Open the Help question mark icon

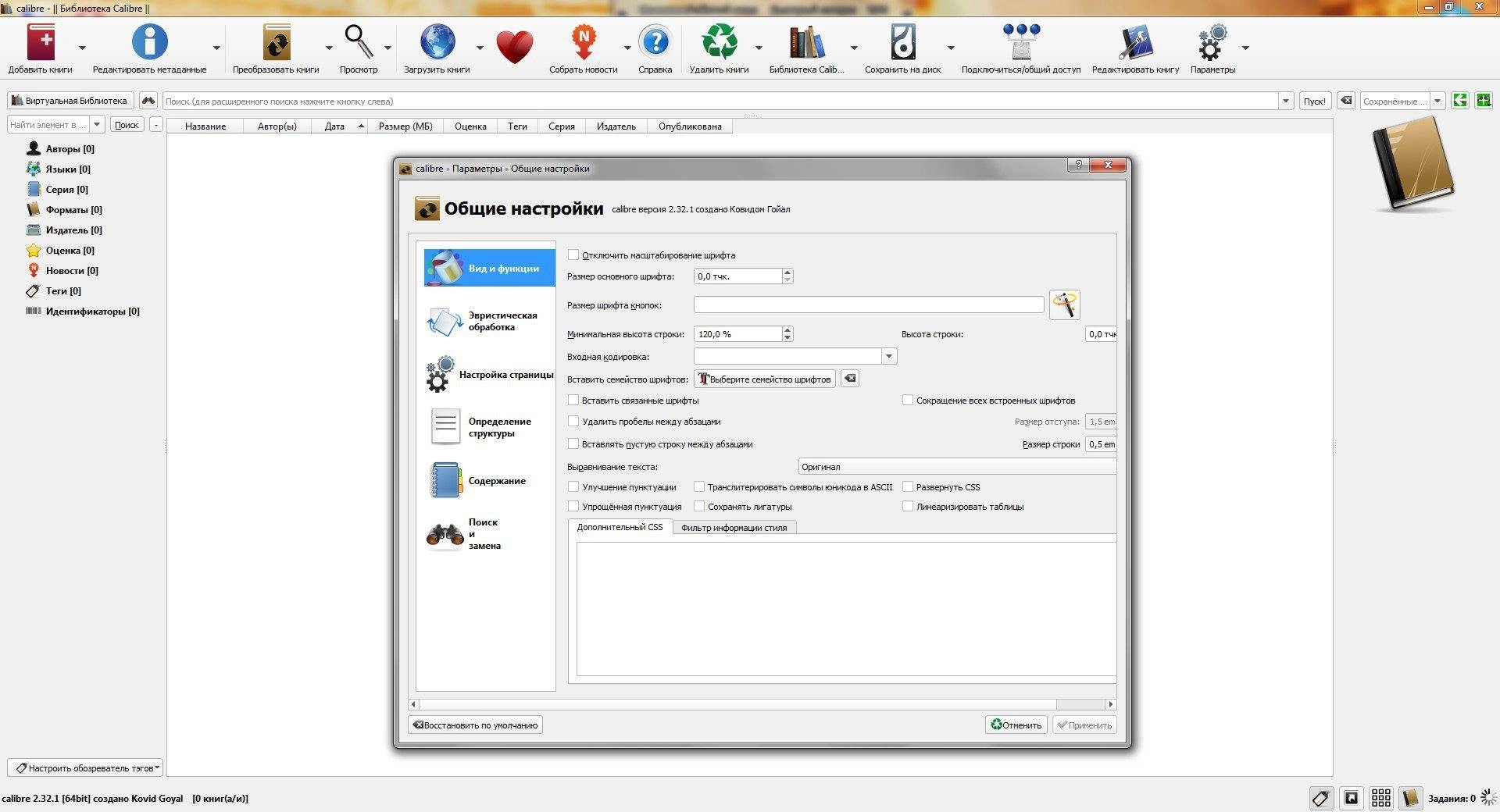coord(655,42)
